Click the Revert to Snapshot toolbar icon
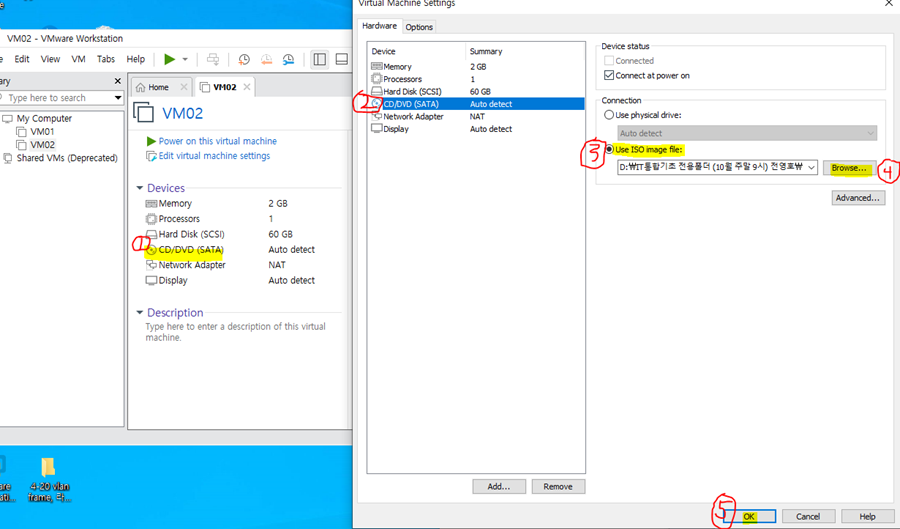This screenshot has width=900, height=529. point(266,59)
